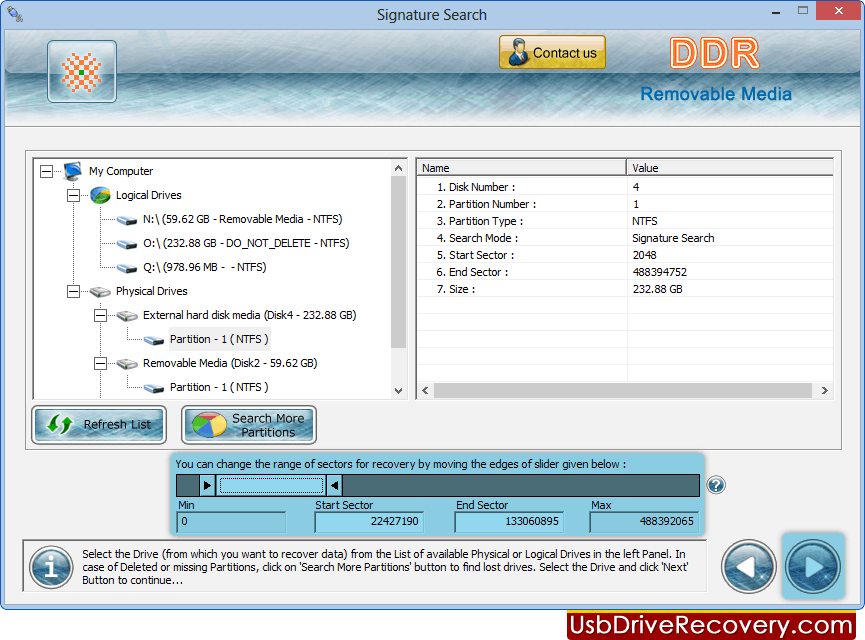Click the help question mark icon
The image size is (865, 640).
tap(716, 486)
